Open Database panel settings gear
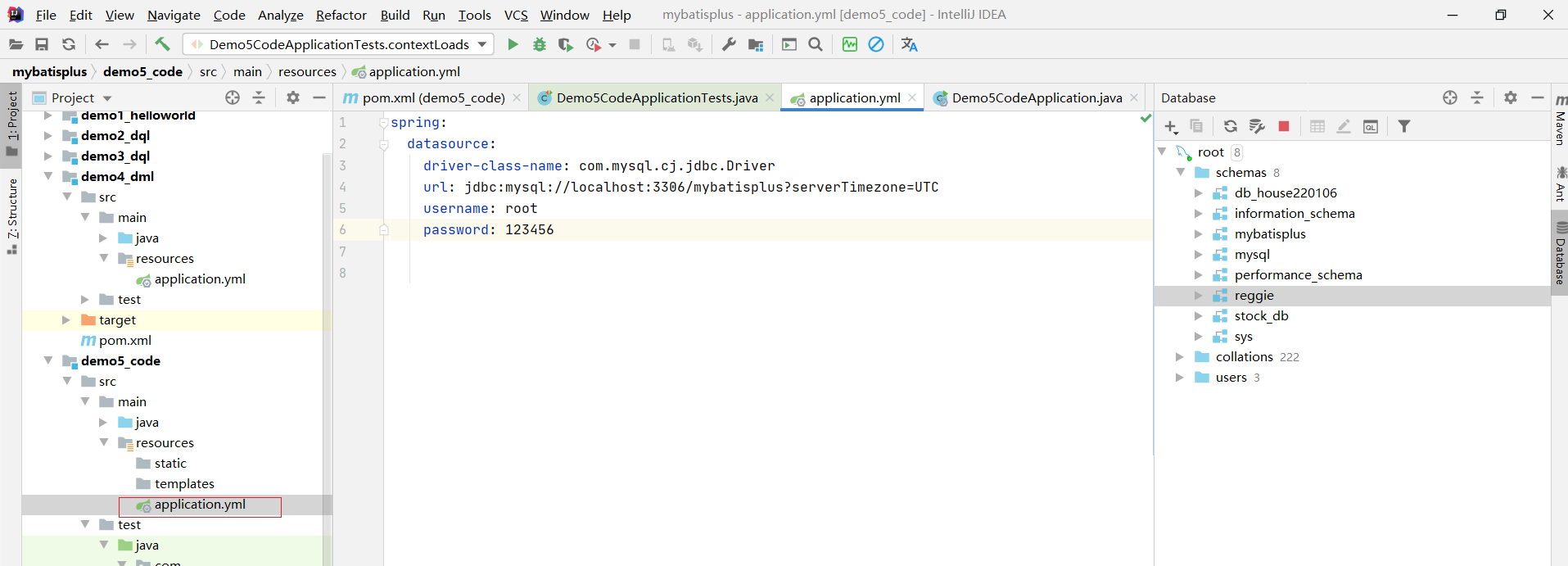The image size is (1568, 566). (x=1511, y=97)
